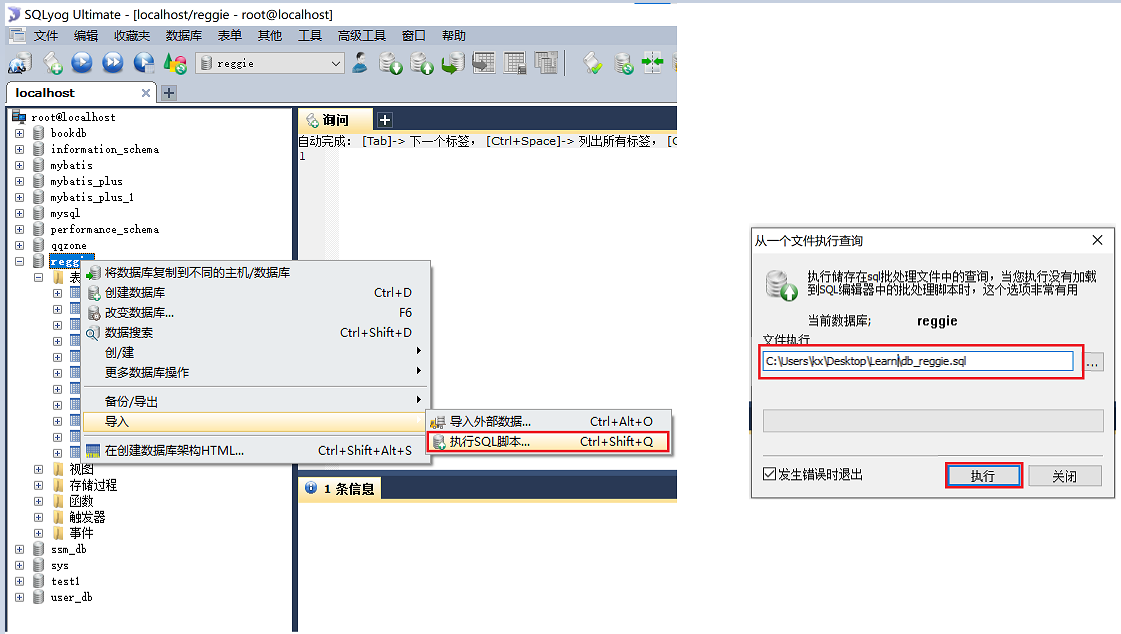The height and width of the screenshot is (634, 1121).
Task: Run all queries using the double-arrow icon
Action: click(112, 62)
